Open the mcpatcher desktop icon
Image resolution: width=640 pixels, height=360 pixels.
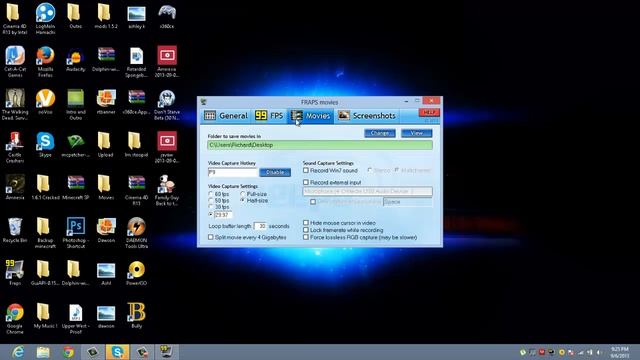click(x=76, y=145)
